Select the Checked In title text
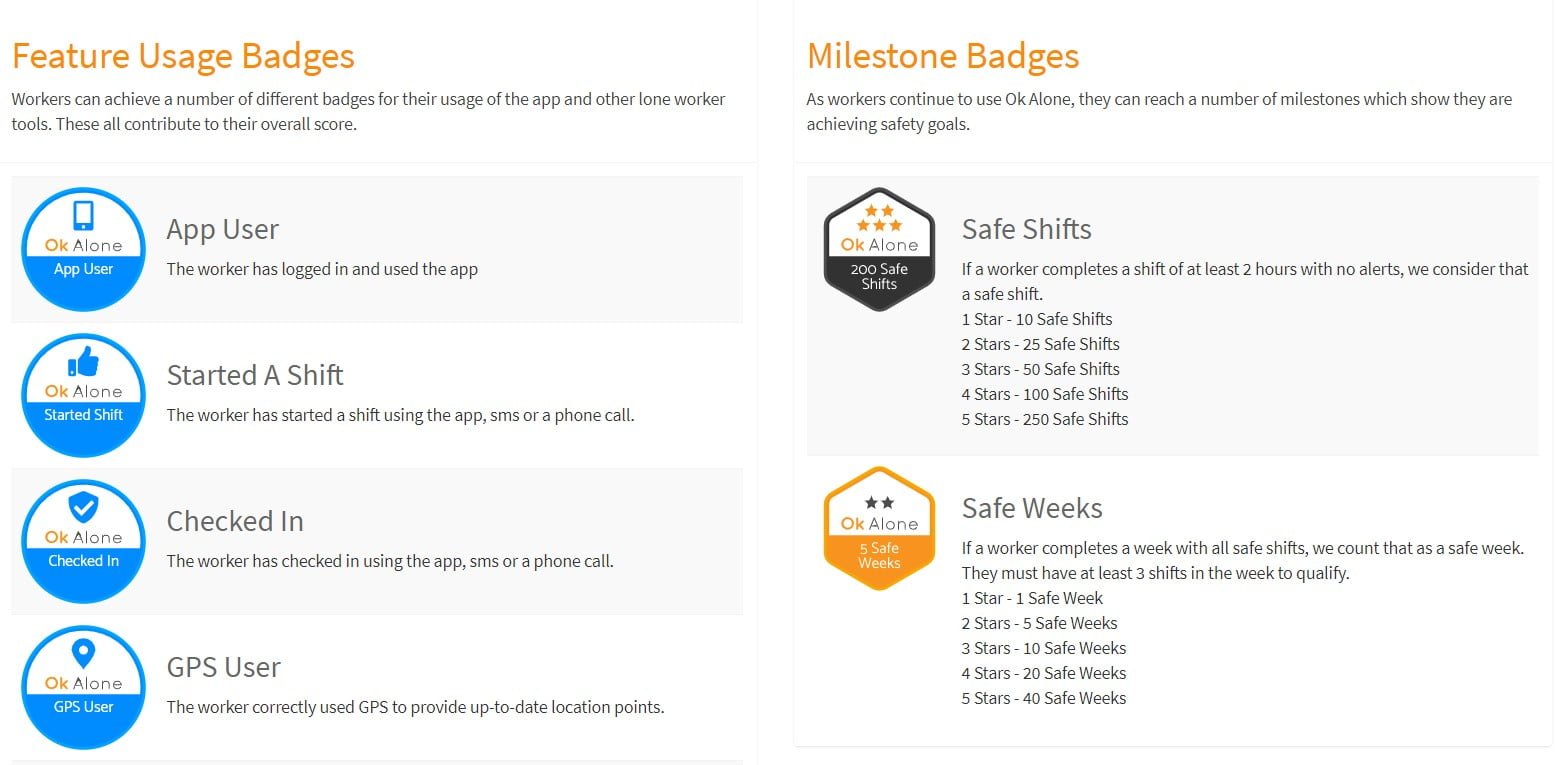Screen dimensions: 1556x765 click(x=235, y=521)
